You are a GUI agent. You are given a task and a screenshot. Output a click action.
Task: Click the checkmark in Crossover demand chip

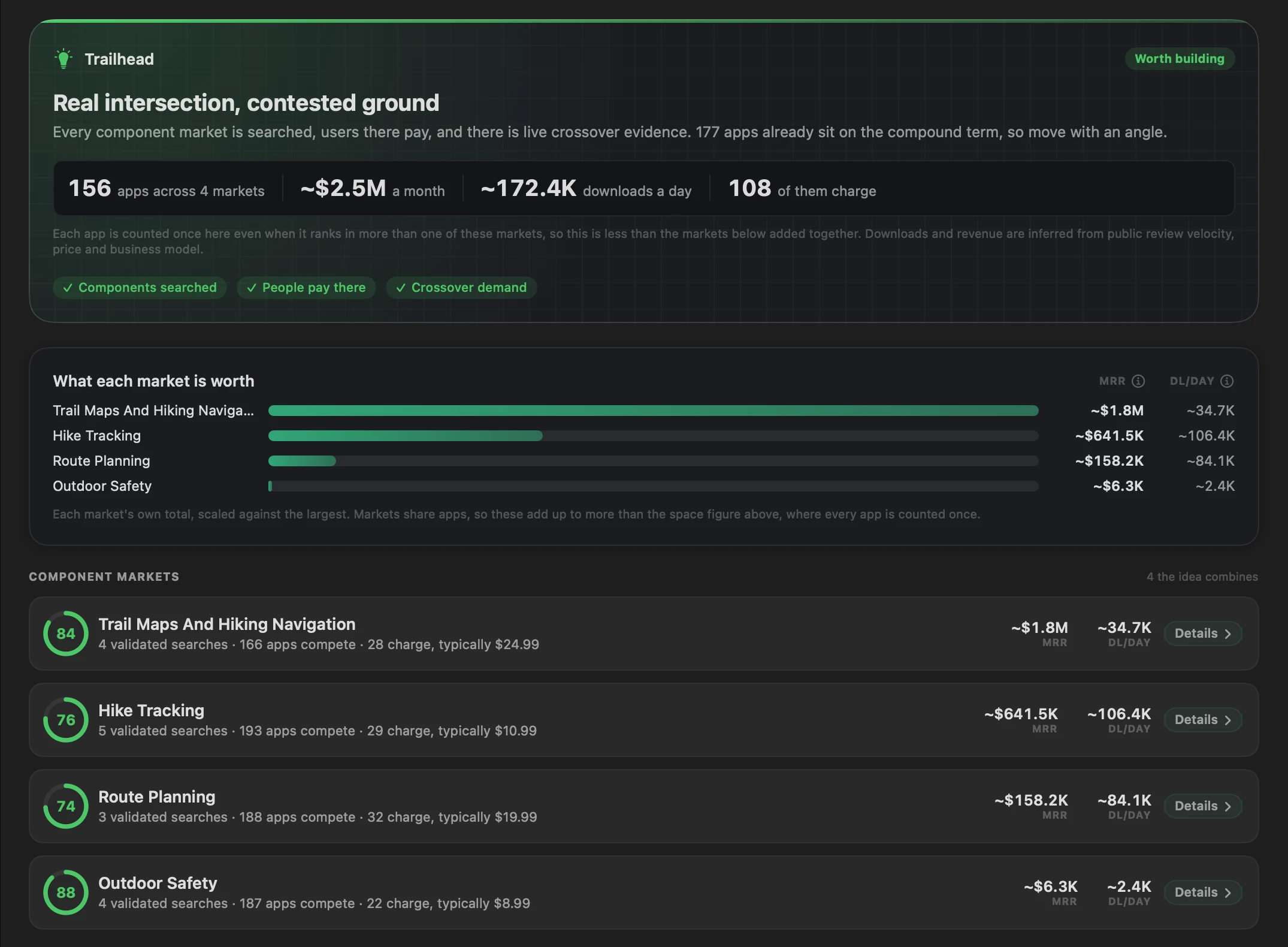(x=401, y=288)
